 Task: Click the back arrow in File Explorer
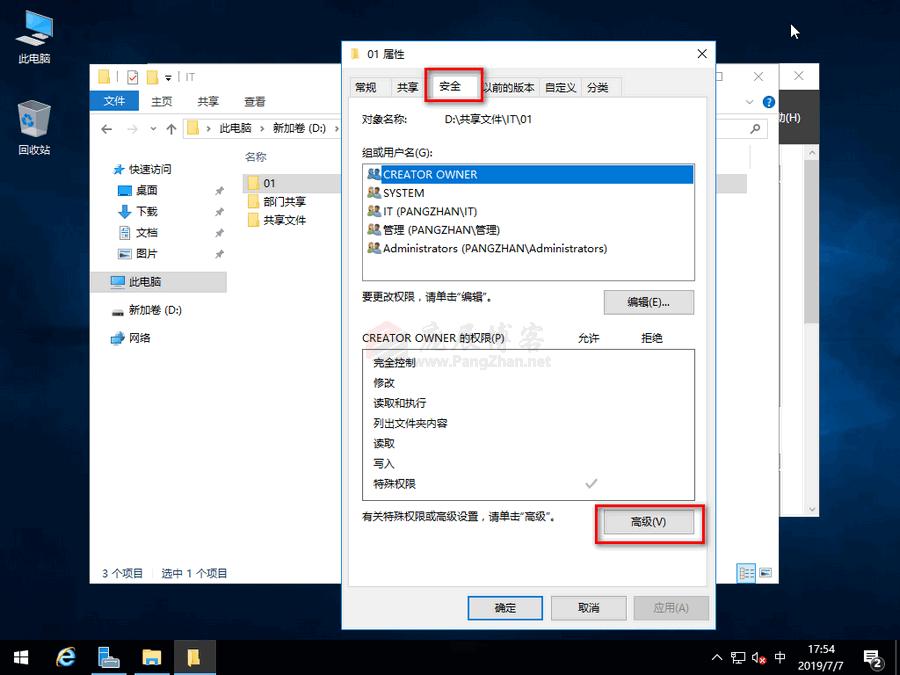coord(107,128)
